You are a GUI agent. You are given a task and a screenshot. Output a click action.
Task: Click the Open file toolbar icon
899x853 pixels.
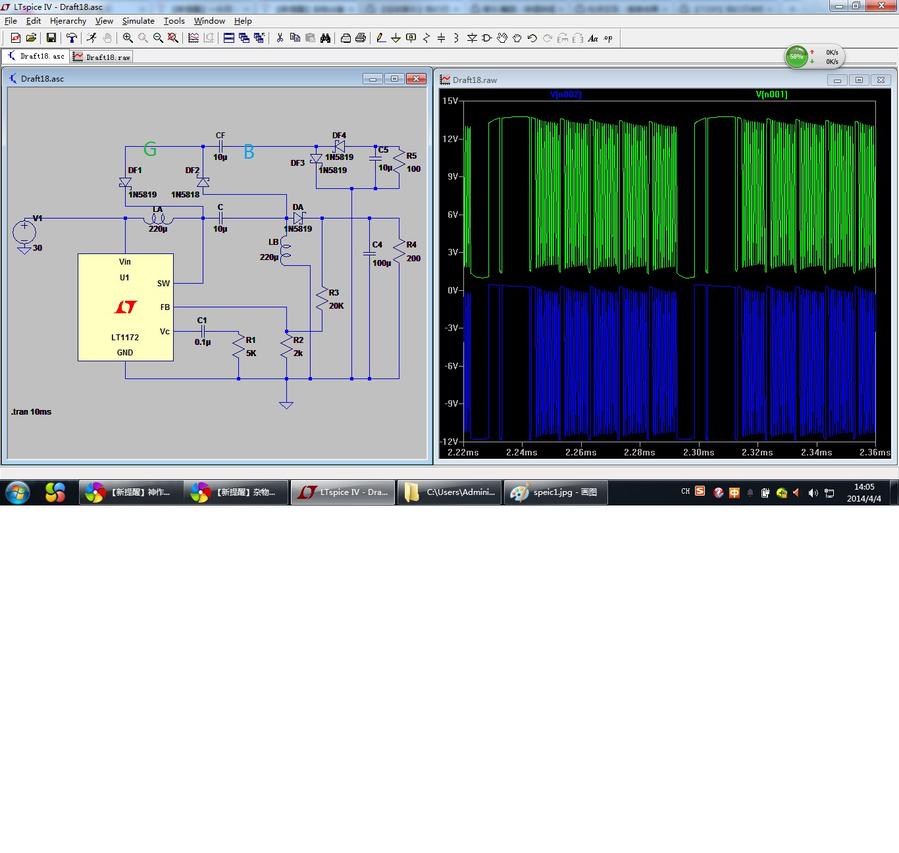tap(31, 38)
